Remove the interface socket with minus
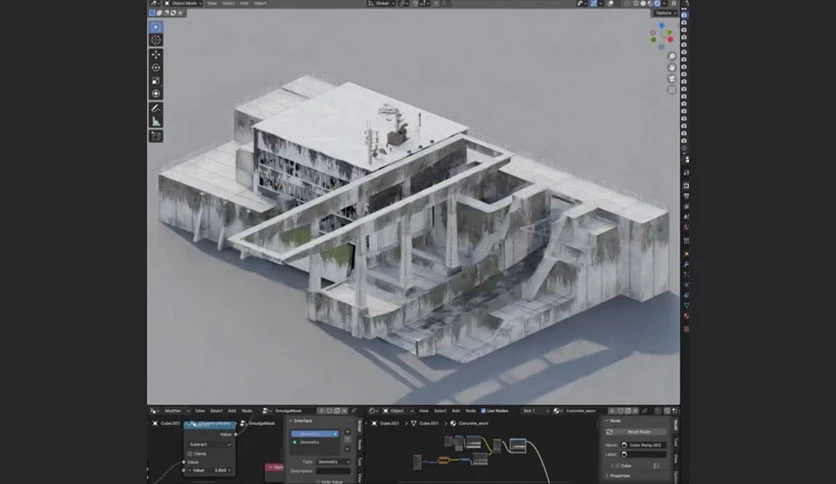This screenshot has width=836, height=484. click(x=348, y=440)
